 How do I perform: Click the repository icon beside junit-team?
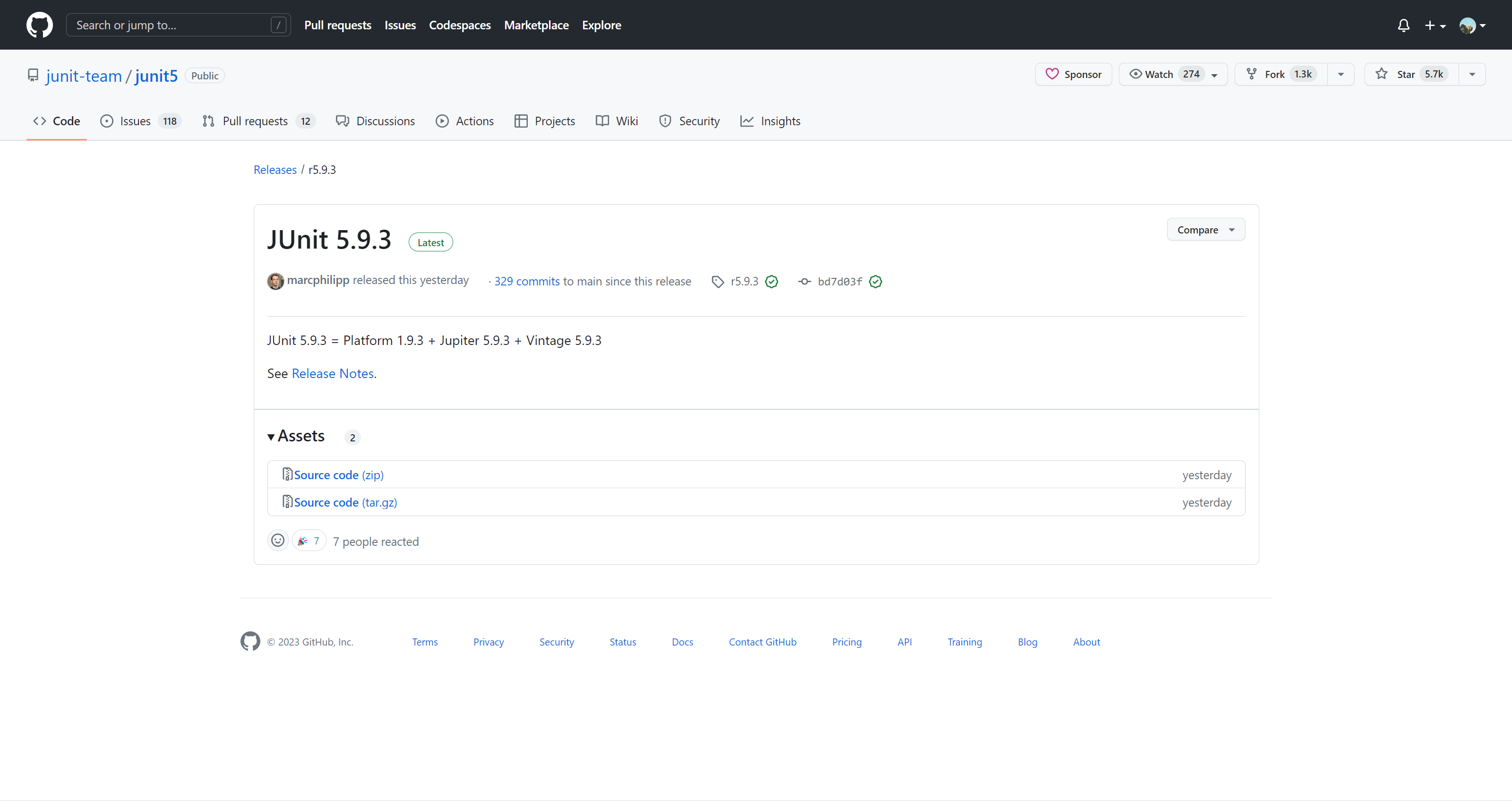pyautogui.click(x=33, y=75)
